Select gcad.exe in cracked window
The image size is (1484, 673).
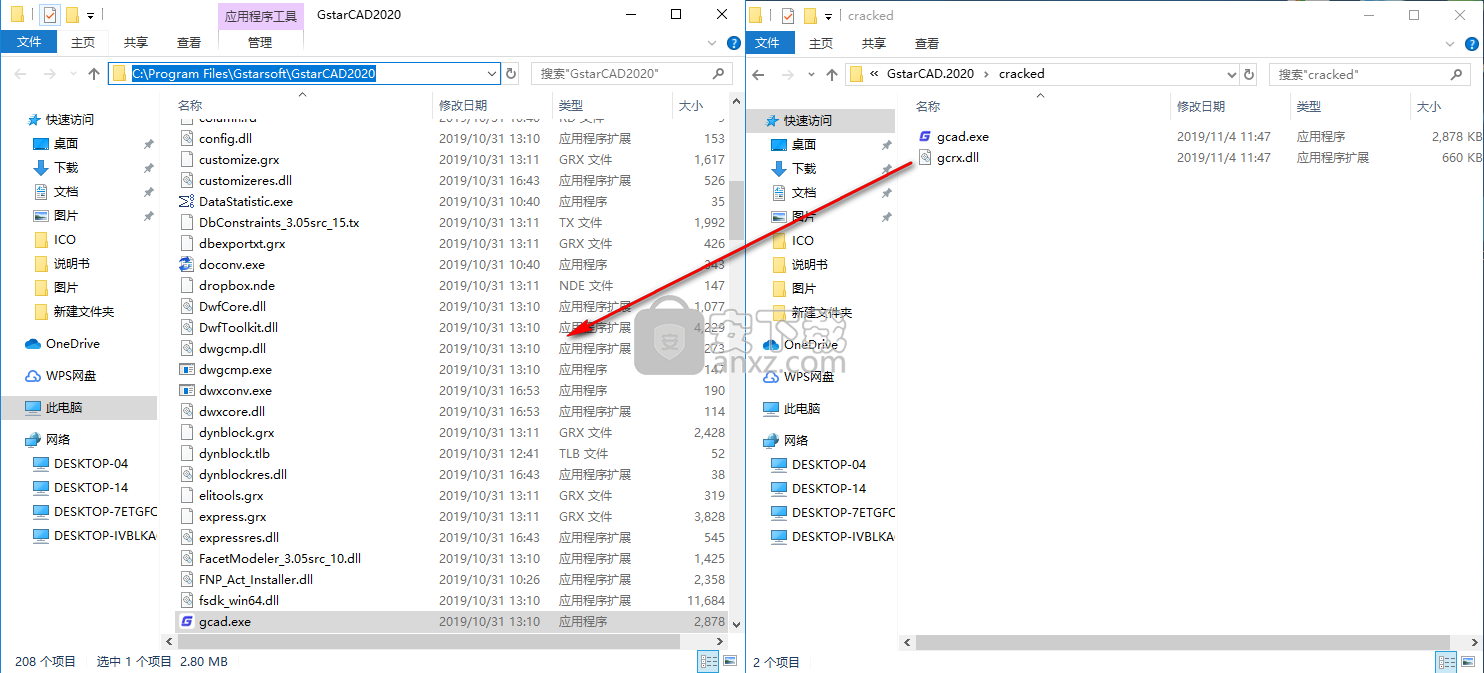click(x=963, y=137)
